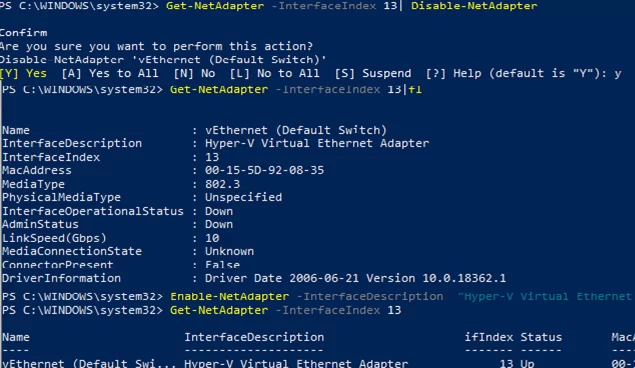Click the LinkSpeed(Gbps) value 10

tap(212, 238)
